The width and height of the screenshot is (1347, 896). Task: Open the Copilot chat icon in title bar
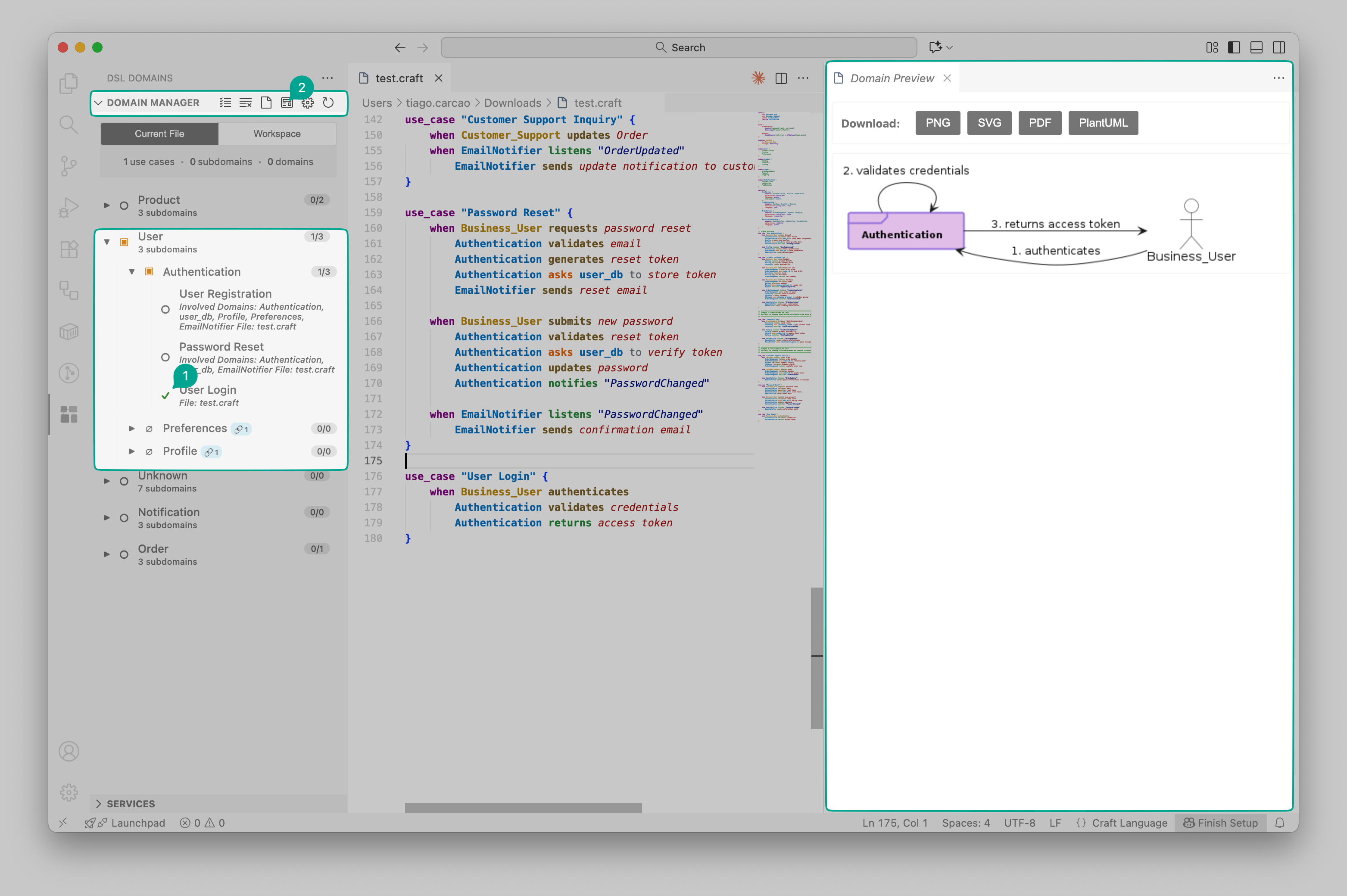point(935,47)
